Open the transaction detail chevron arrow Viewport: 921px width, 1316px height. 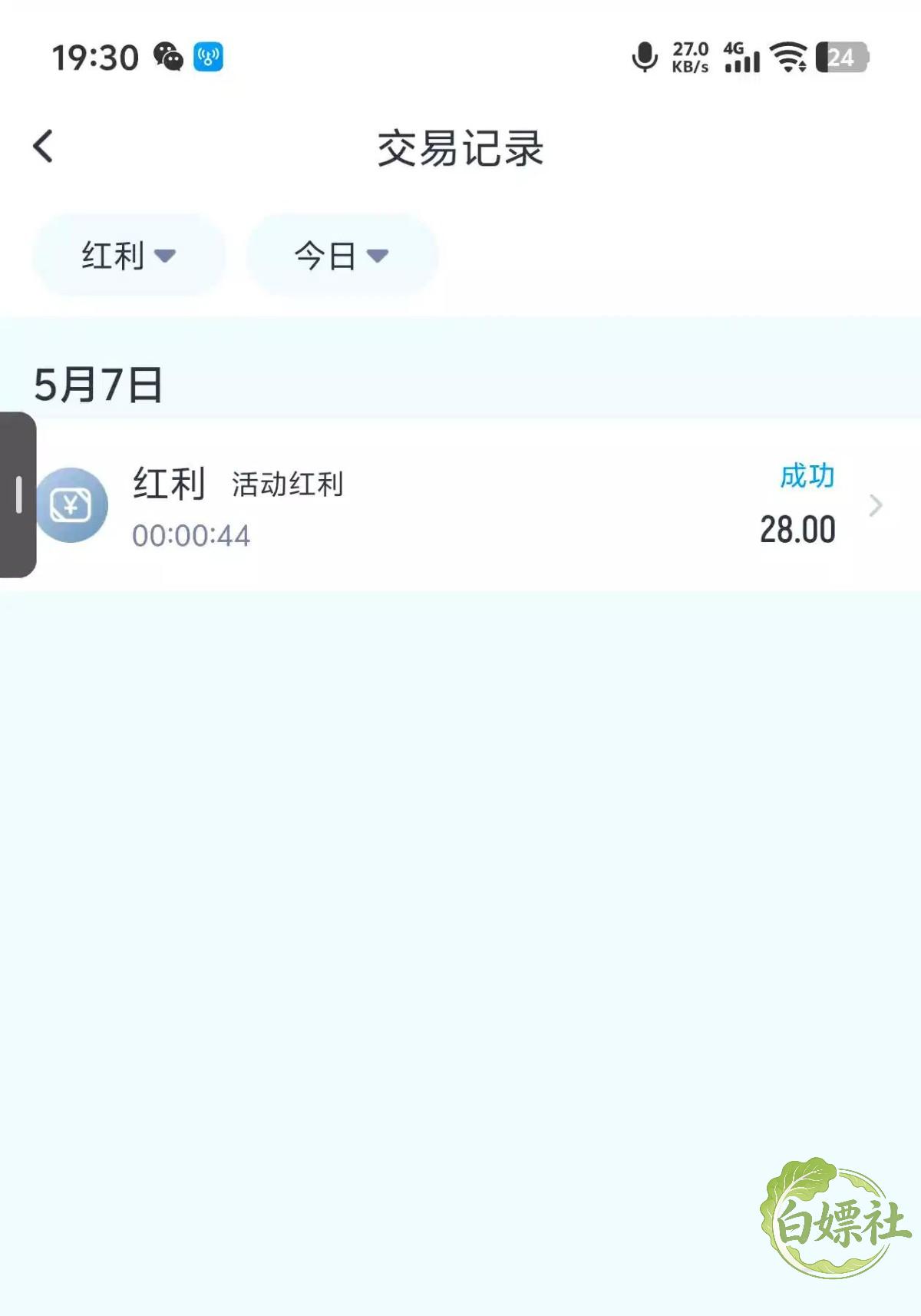tap(876, 505)
